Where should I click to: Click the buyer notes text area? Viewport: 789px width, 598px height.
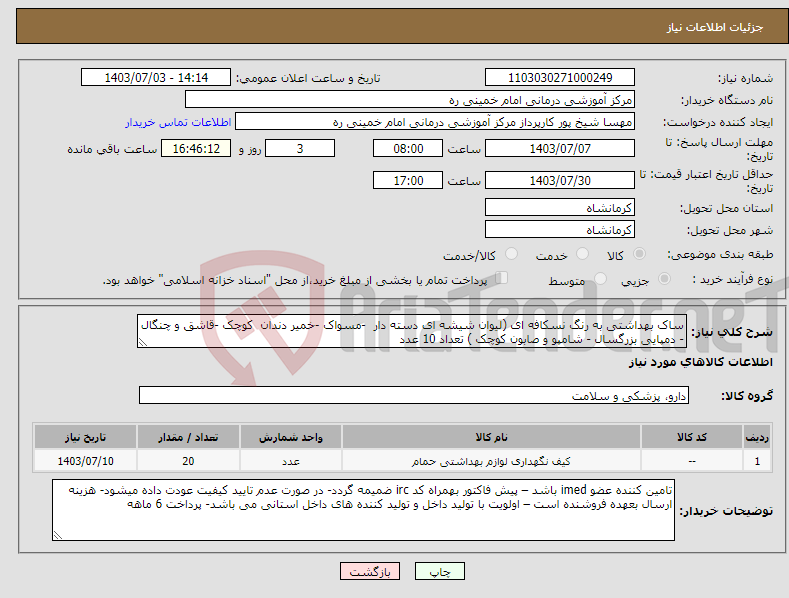coord(363,510)
